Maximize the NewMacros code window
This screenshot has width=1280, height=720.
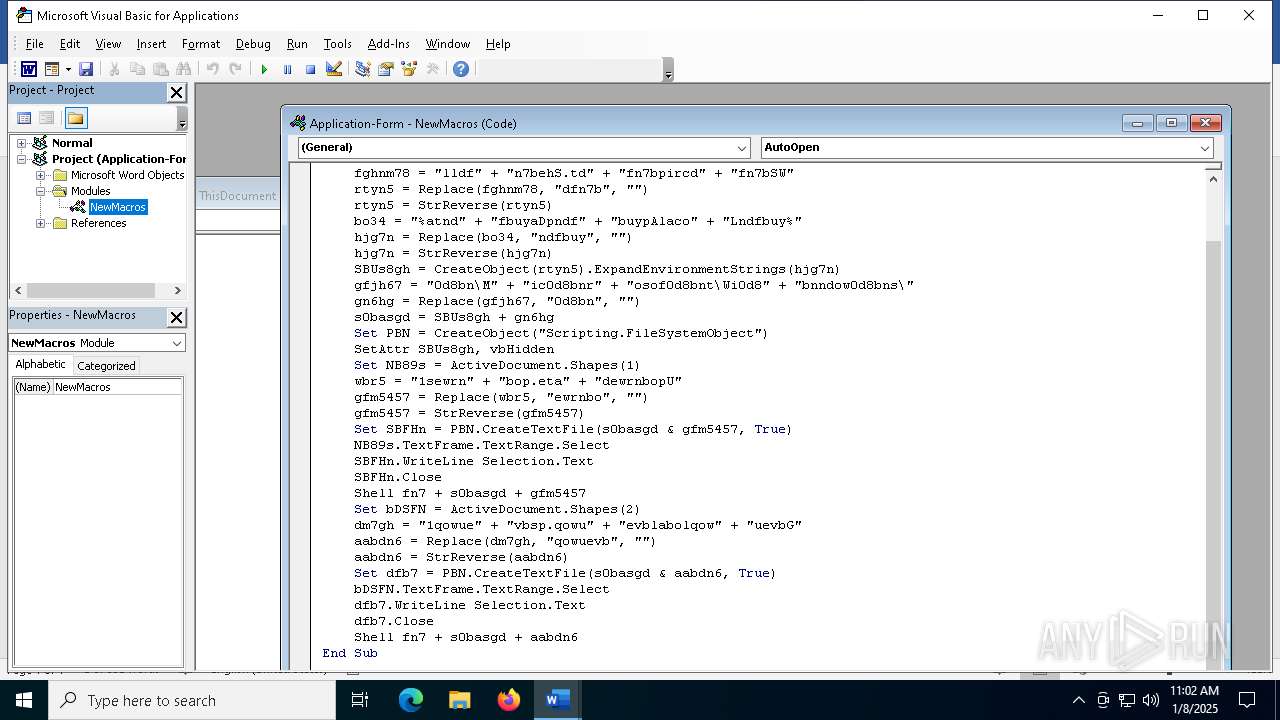tap(1171, 123)
